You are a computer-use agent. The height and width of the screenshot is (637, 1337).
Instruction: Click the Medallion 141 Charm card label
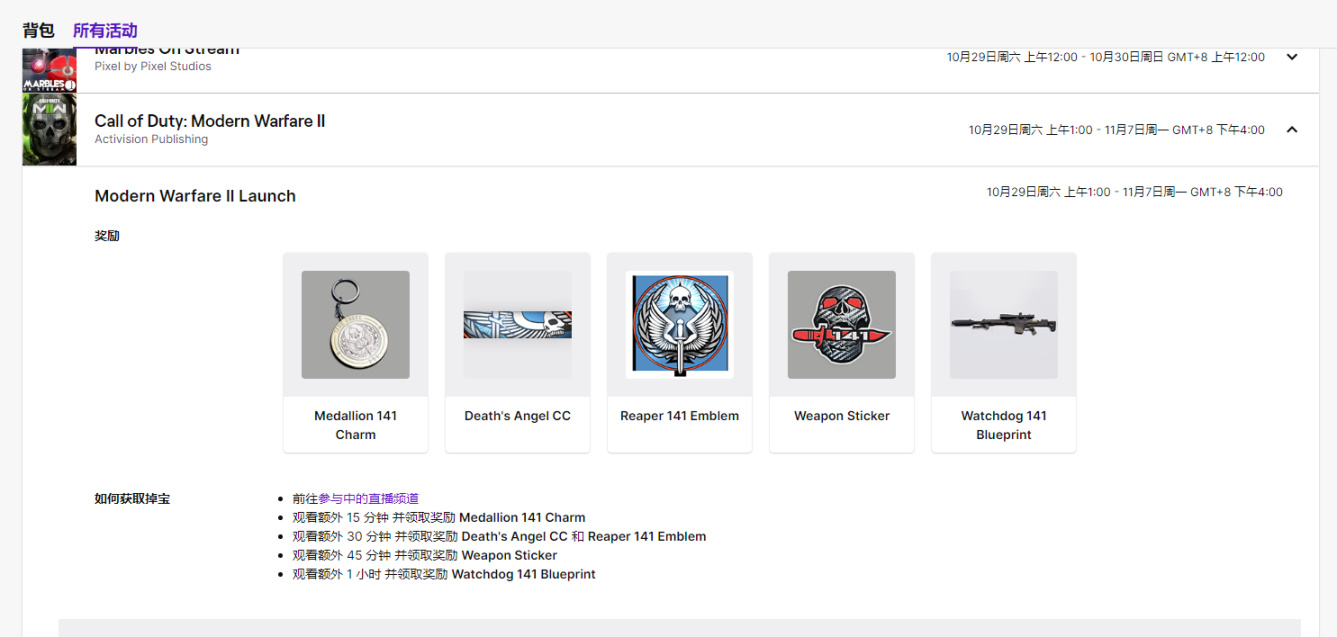(356, 425)
